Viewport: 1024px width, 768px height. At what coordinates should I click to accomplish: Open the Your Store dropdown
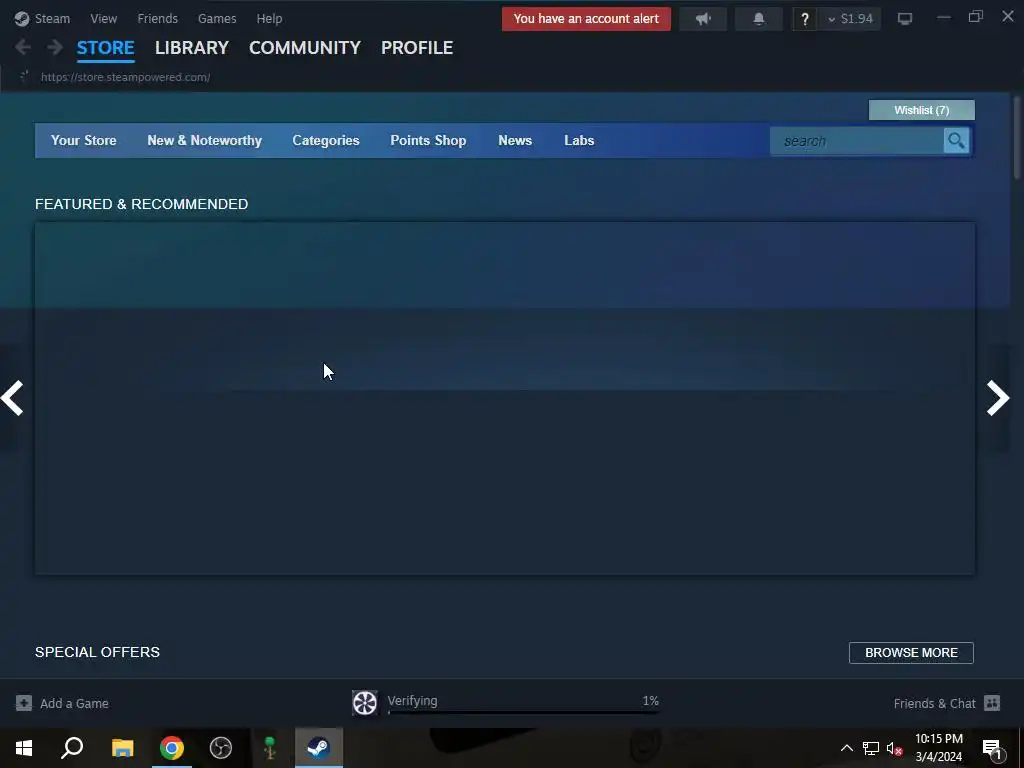(x=84, y=140)
